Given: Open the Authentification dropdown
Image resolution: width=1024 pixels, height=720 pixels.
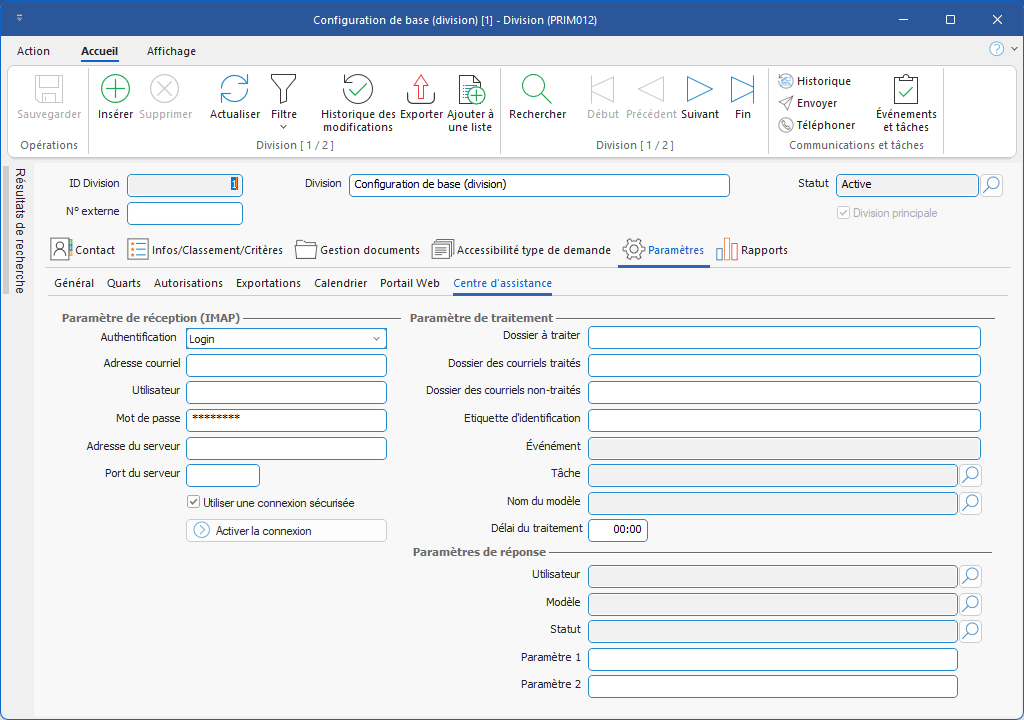Looking at the screenshot, I should pyautogui.click(x=376, y=339).
